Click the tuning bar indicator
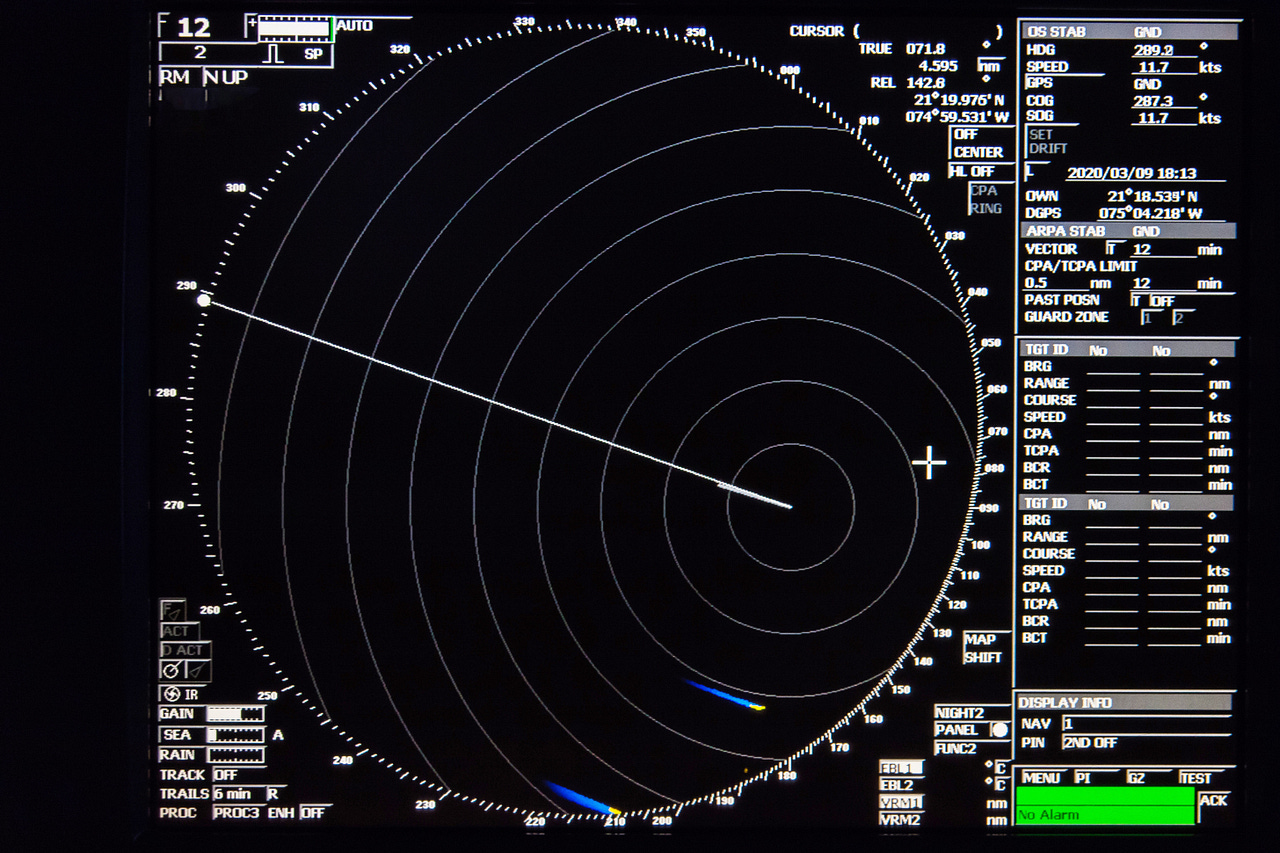Viewport: 1280px width, 853px height. point(294,30)
